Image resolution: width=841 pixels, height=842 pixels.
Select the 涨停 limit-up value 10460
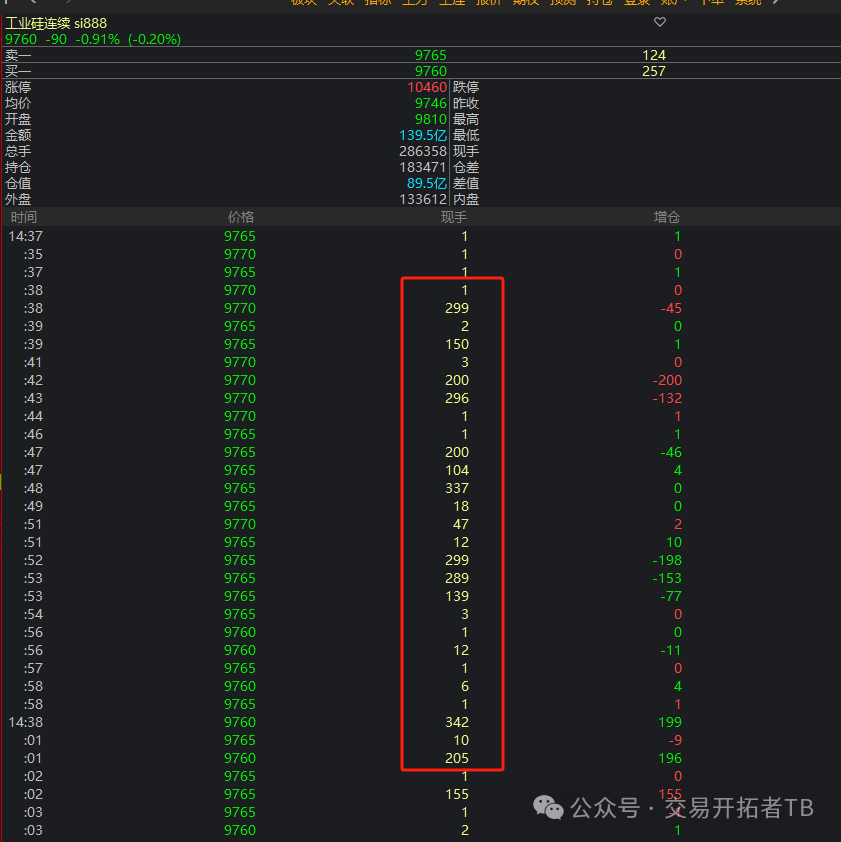point(427,88)
